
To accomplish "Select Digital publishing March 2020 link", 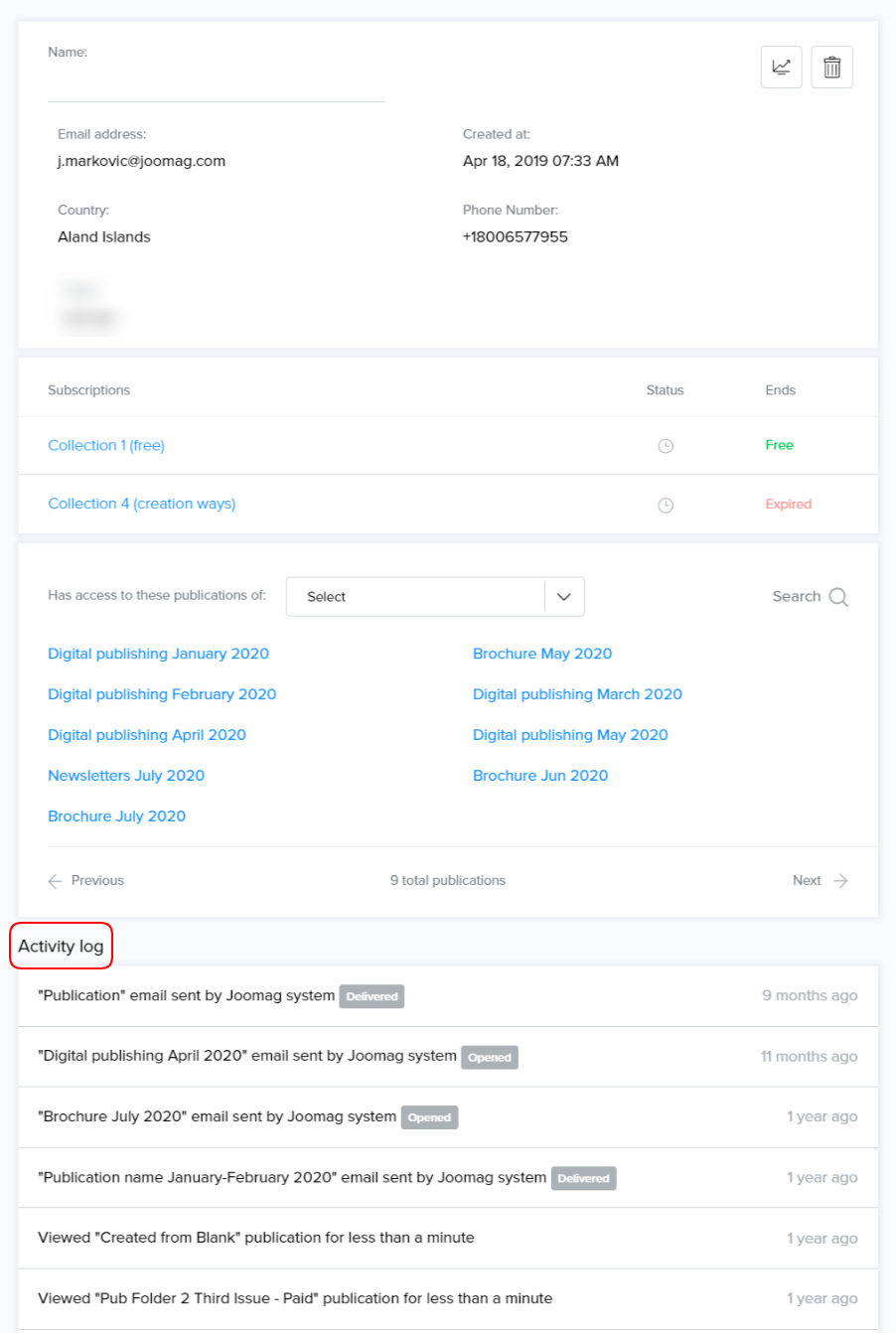I will click(x=577, y=694).
